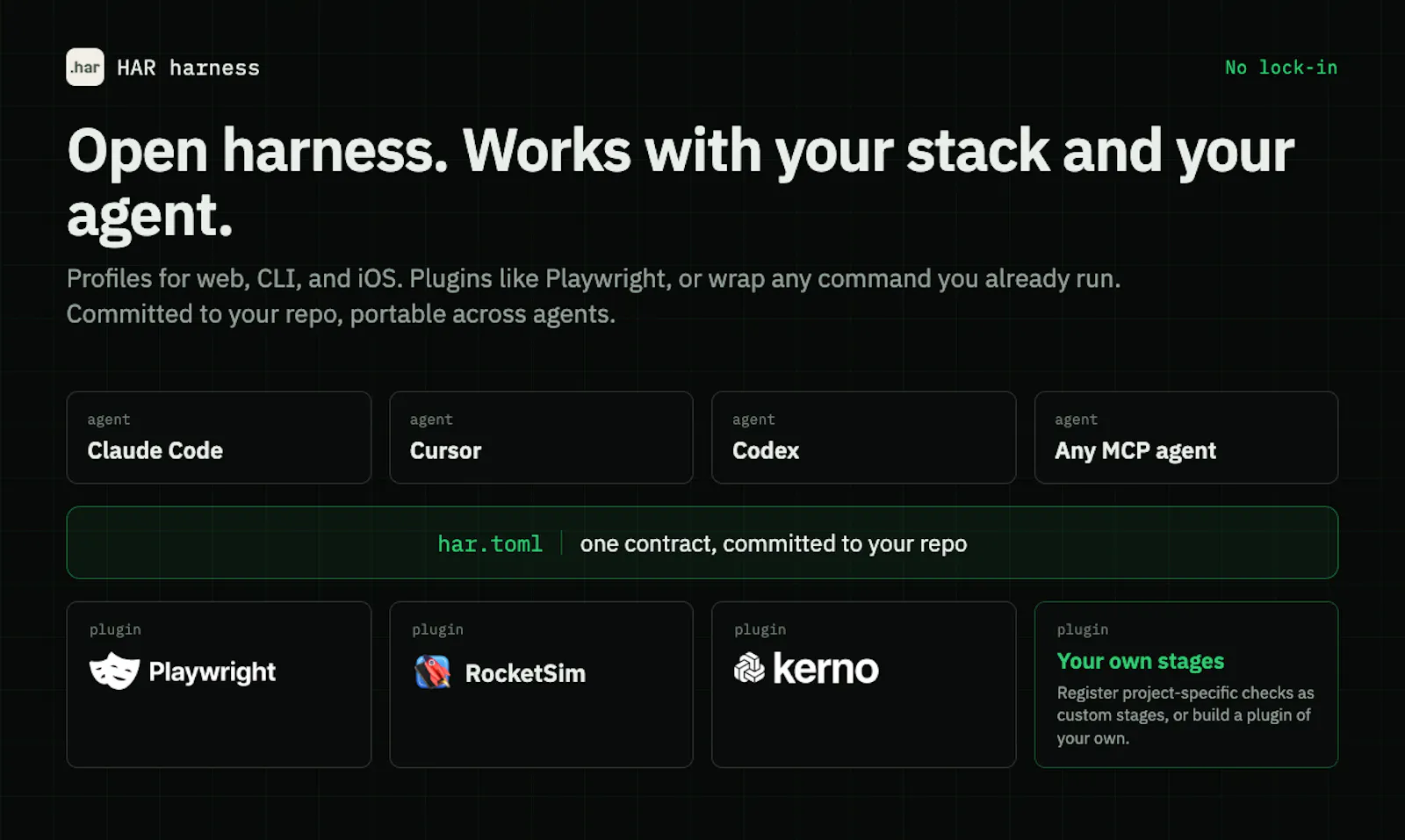Click 'Committed to your repo, portable across agents'
Viewport: 1405px width, 840px height.
coord(341,314)
